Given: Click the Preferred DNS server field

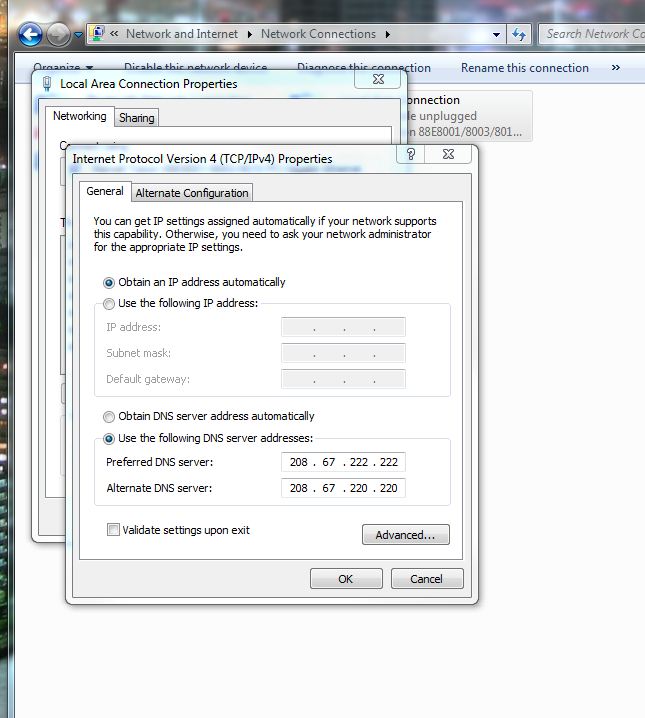Looking at the screenshot, I should 343,462.
